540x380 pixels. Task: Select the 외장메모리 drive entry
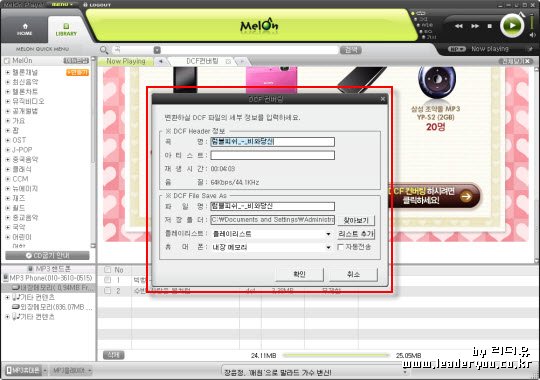52,307
